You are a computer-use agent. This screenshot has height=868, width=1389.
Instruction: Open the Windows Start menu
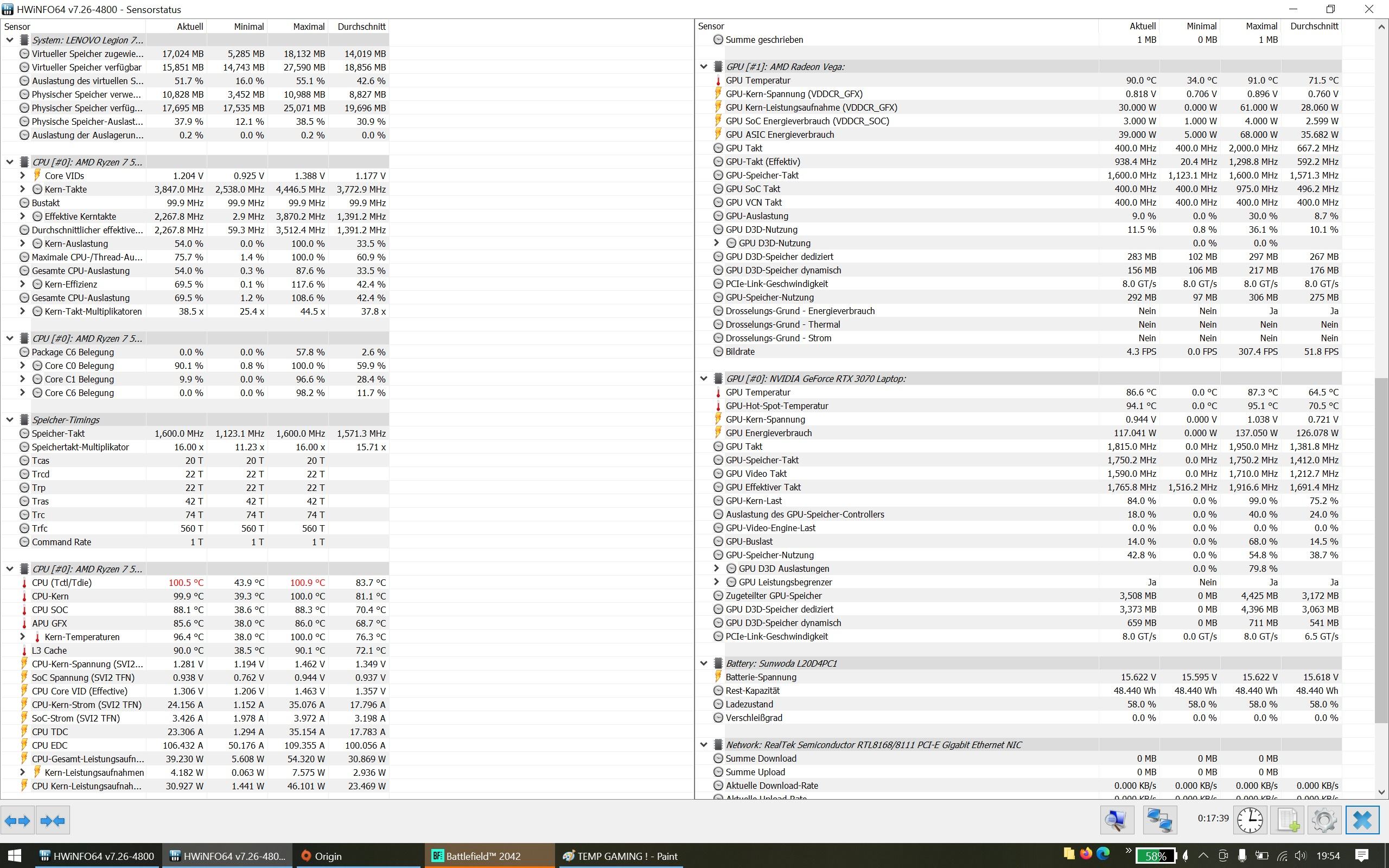coord(14,856)
